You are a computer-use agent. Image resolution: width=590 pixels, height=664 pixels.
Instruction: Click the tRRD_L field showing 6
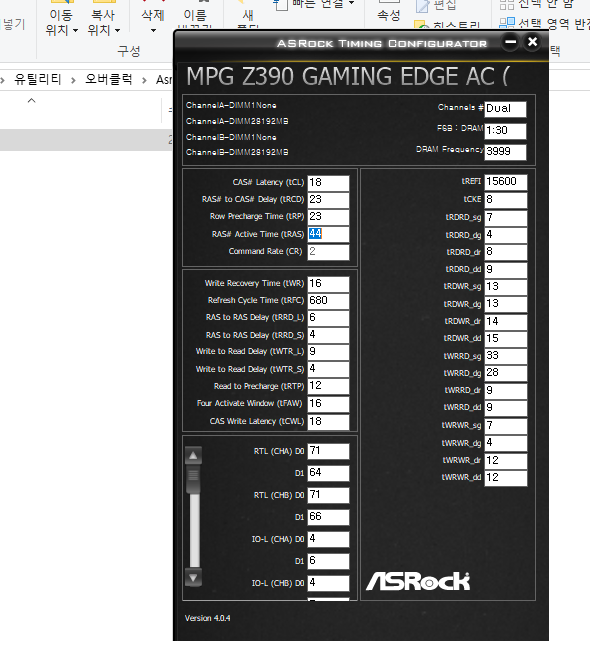(x=328, y=318)
